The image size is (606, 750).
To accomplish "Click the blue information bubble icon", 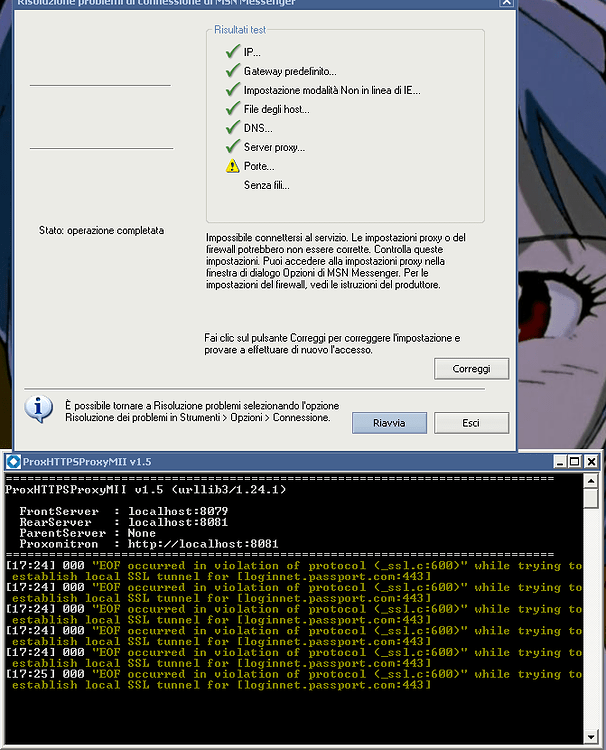I will pyautogui.click(x=38, y=409).
